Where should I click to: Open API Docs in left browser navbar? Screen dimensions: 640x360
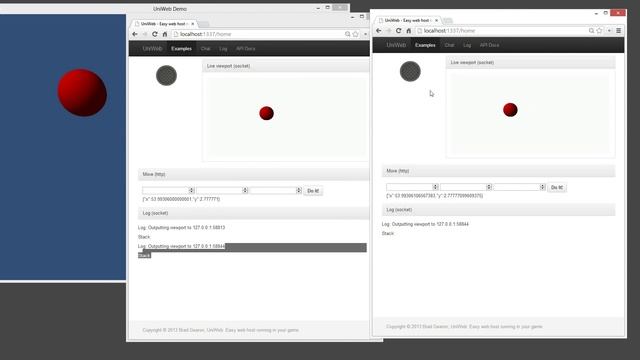click(x=245, y=49)
